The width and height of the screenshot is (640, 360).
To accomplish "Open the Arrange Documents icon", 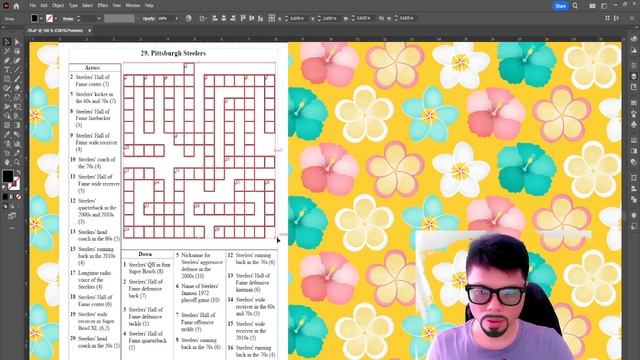I will [592, 6].
